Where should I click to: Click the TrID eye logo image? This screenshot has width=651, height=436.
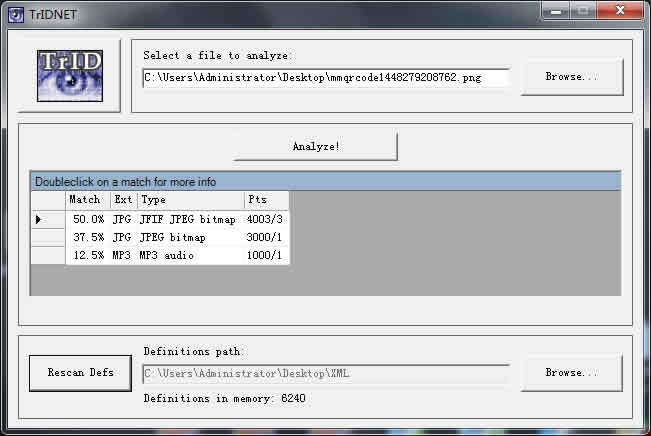(x=70, y=76)
